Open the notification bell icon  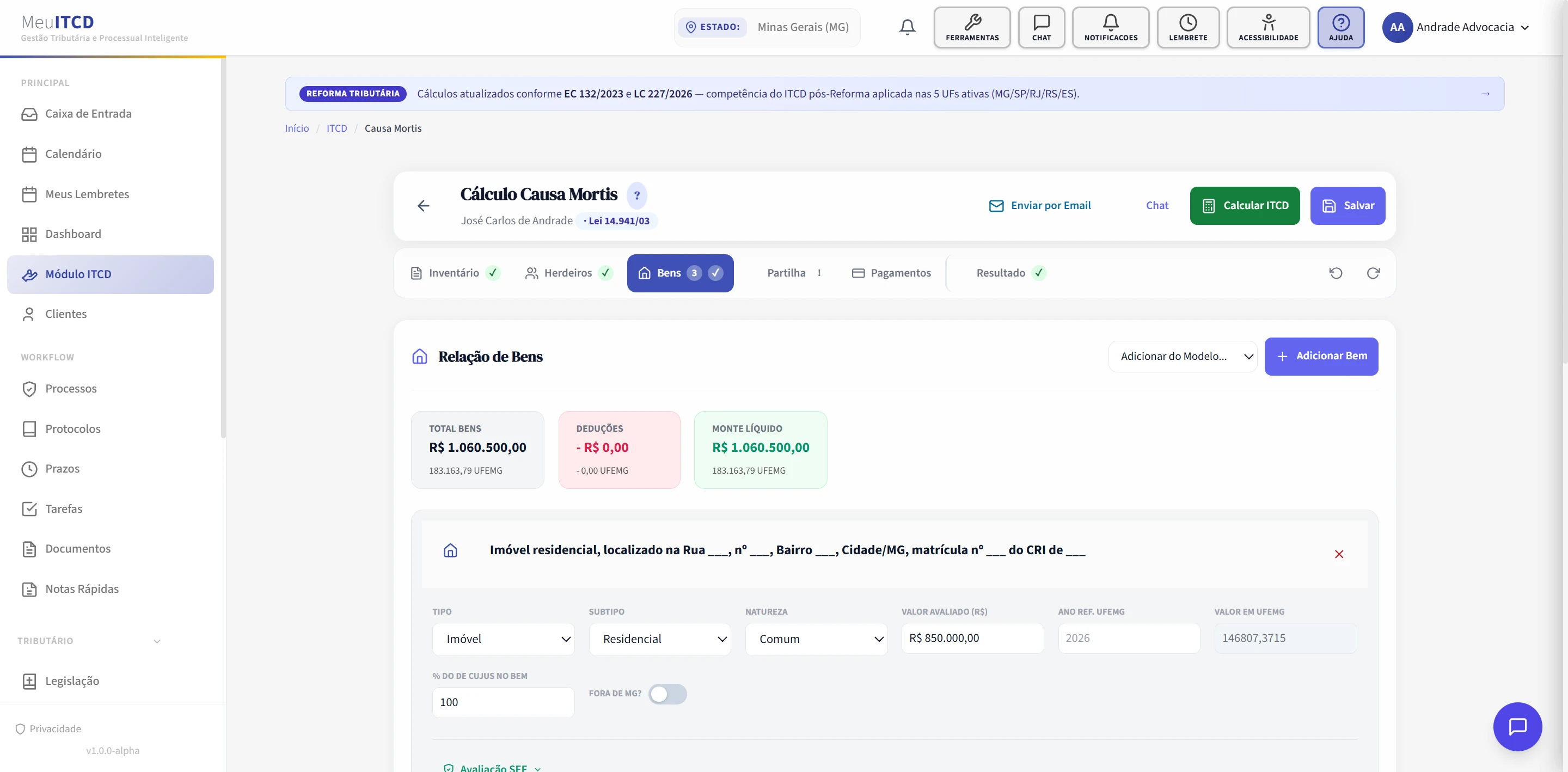pyautogui.click(x=907, y=27)
